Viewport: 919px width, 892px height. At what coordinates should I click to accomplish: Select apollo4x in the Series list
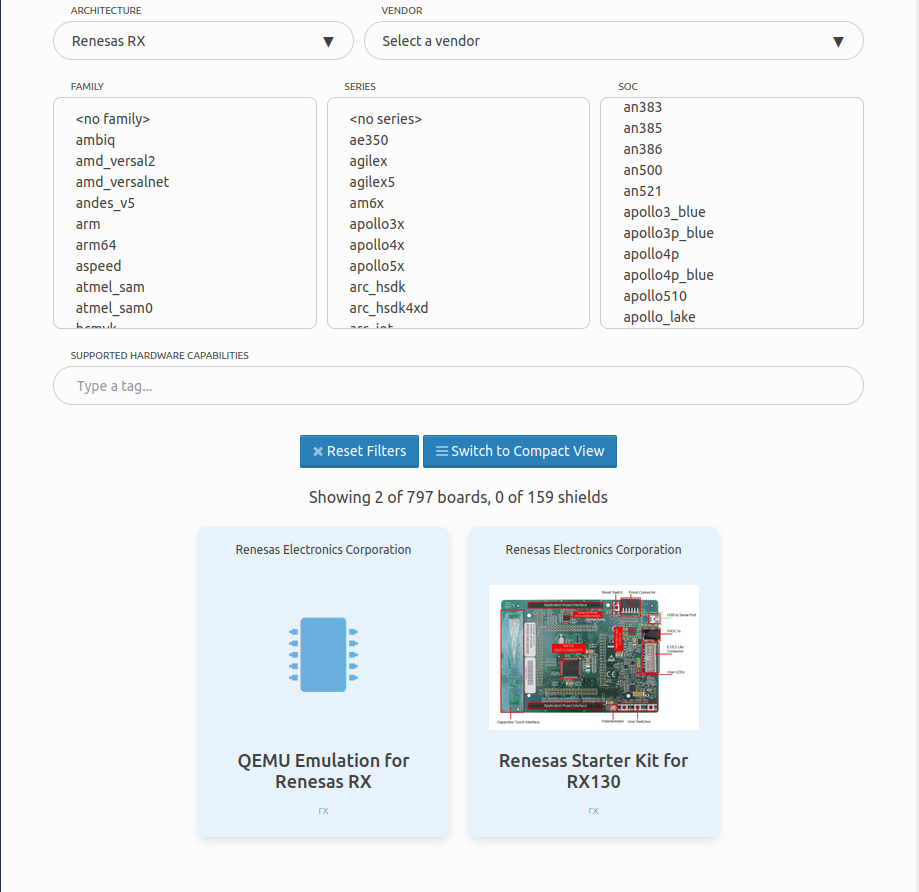pos(377,245)
